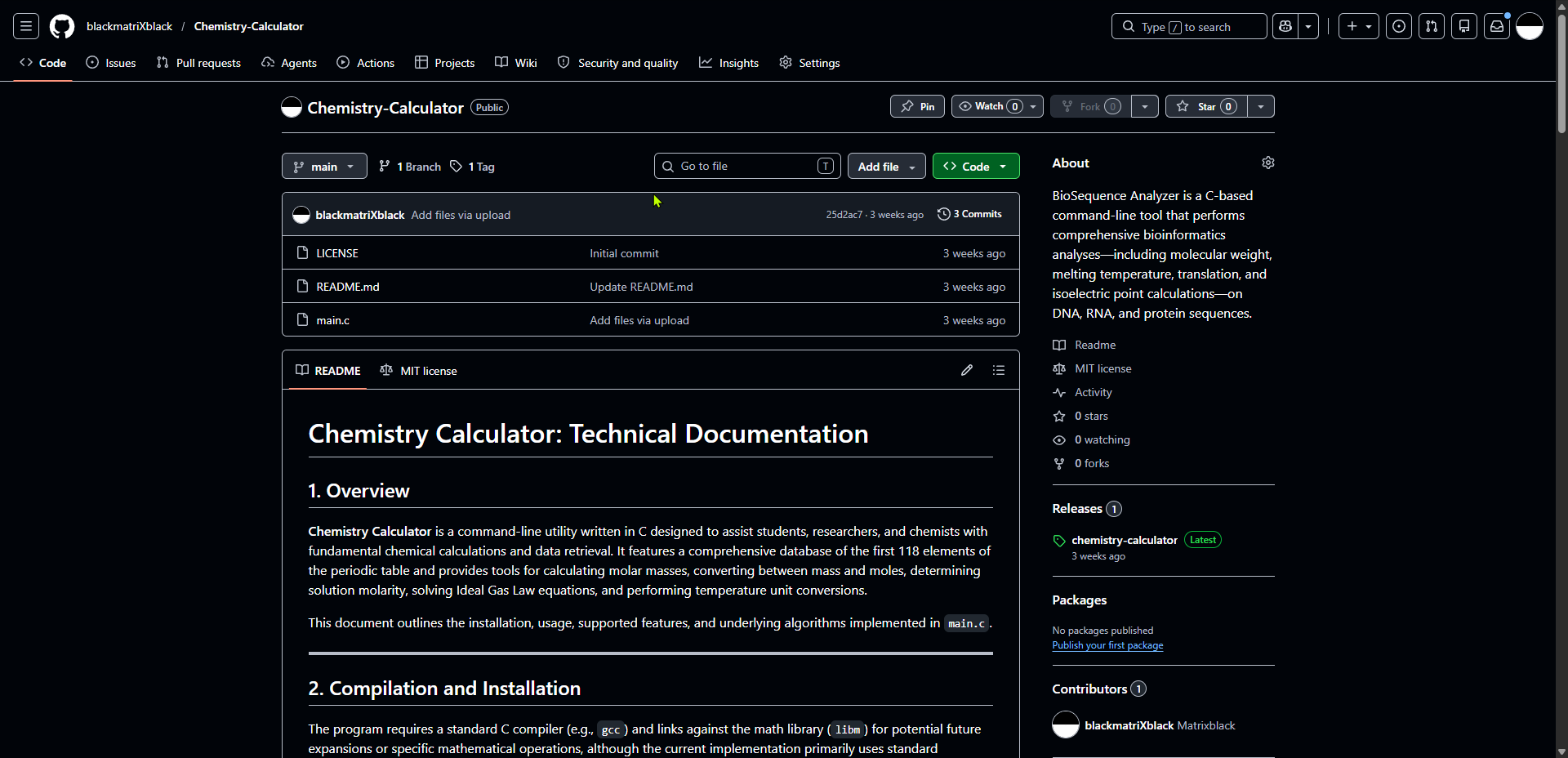The height and width of the screenshot is (758, 1568).
Task: Select the README tab in the file viewer
Action: [328, 371]
